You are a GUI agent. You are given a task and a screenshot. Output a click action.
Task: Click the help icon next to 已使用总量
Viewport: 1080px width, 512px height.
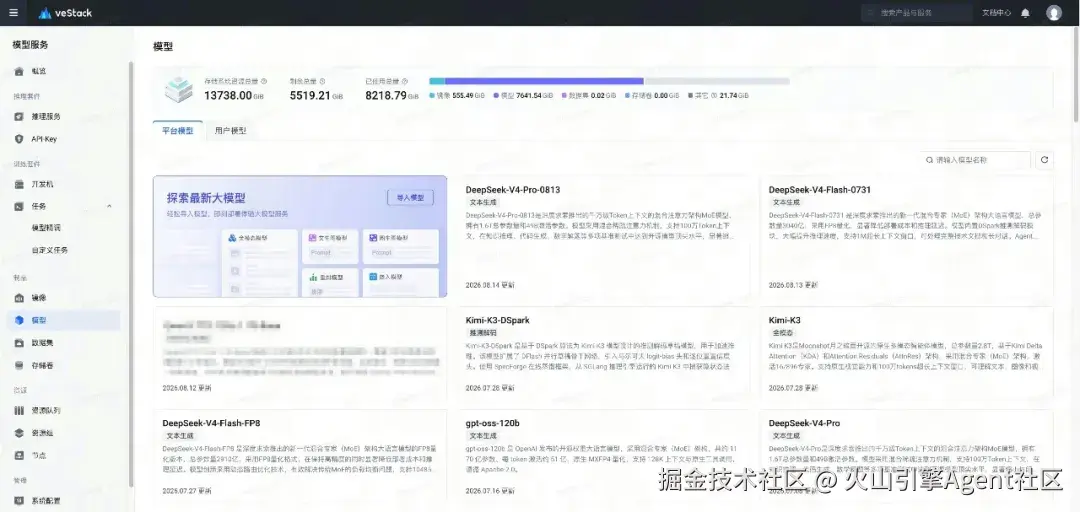point(405,81)
